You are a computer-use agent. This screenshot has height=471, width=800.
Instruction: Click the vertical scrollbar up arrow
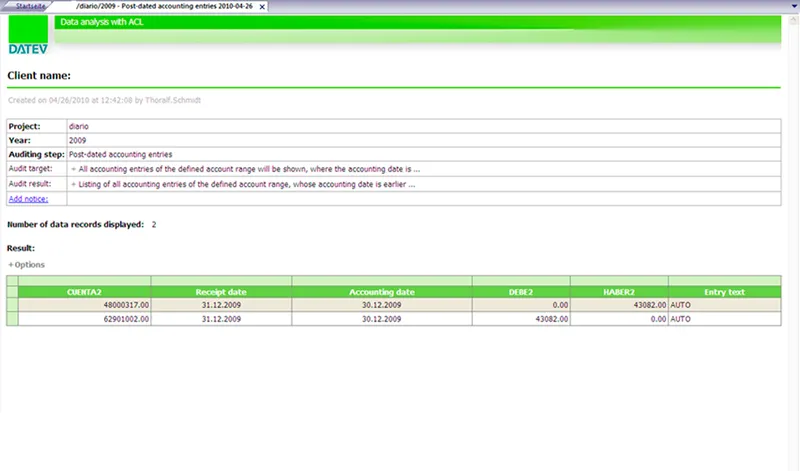click(x=793, y=20)
